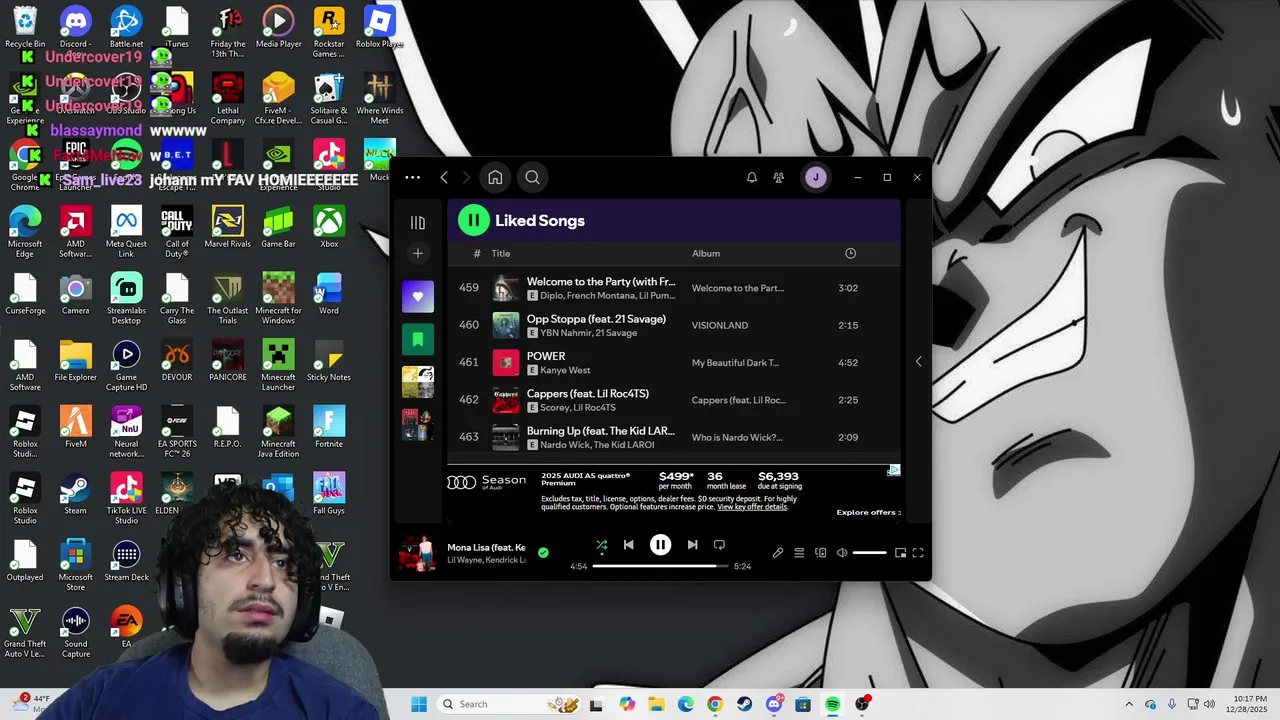Viewport: 1280px width, 720px height.
Task: Open Mona Lisa now playing title
Action: click(486, 547)
